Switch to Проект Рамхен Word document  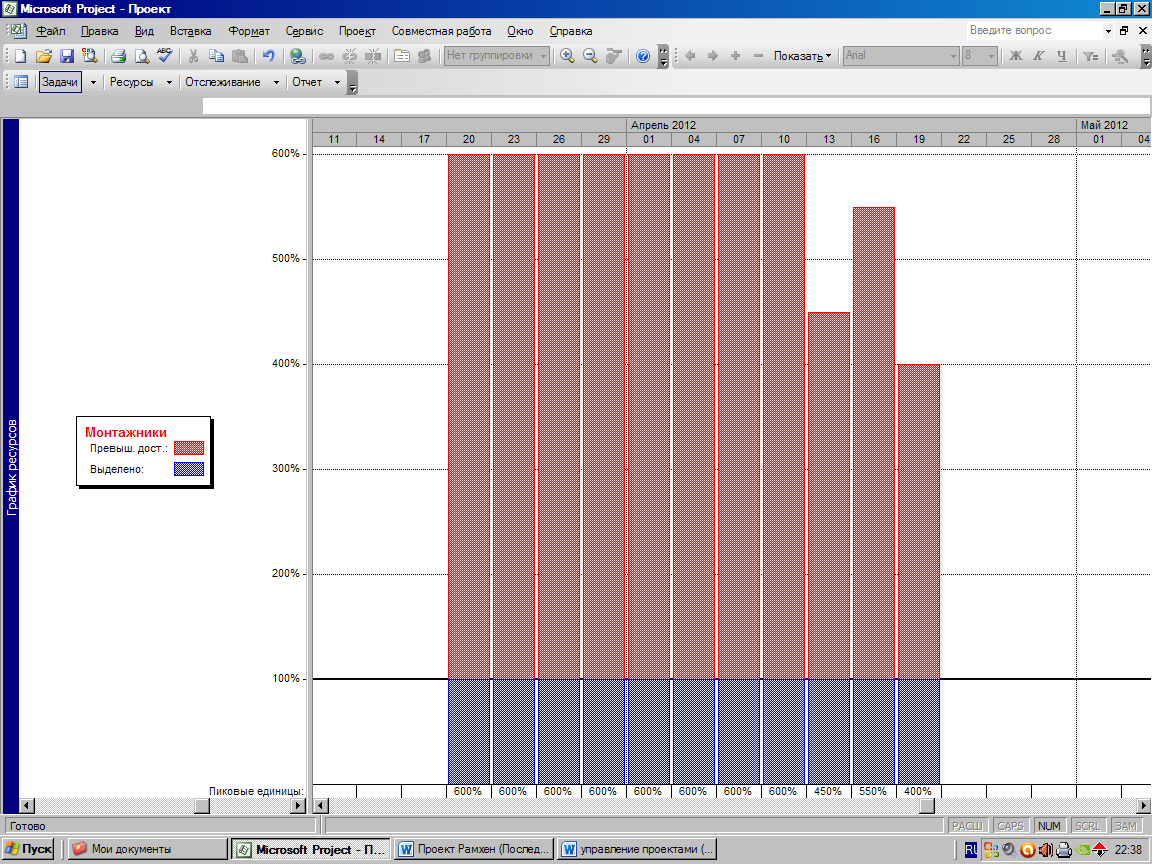coord(474,849)
